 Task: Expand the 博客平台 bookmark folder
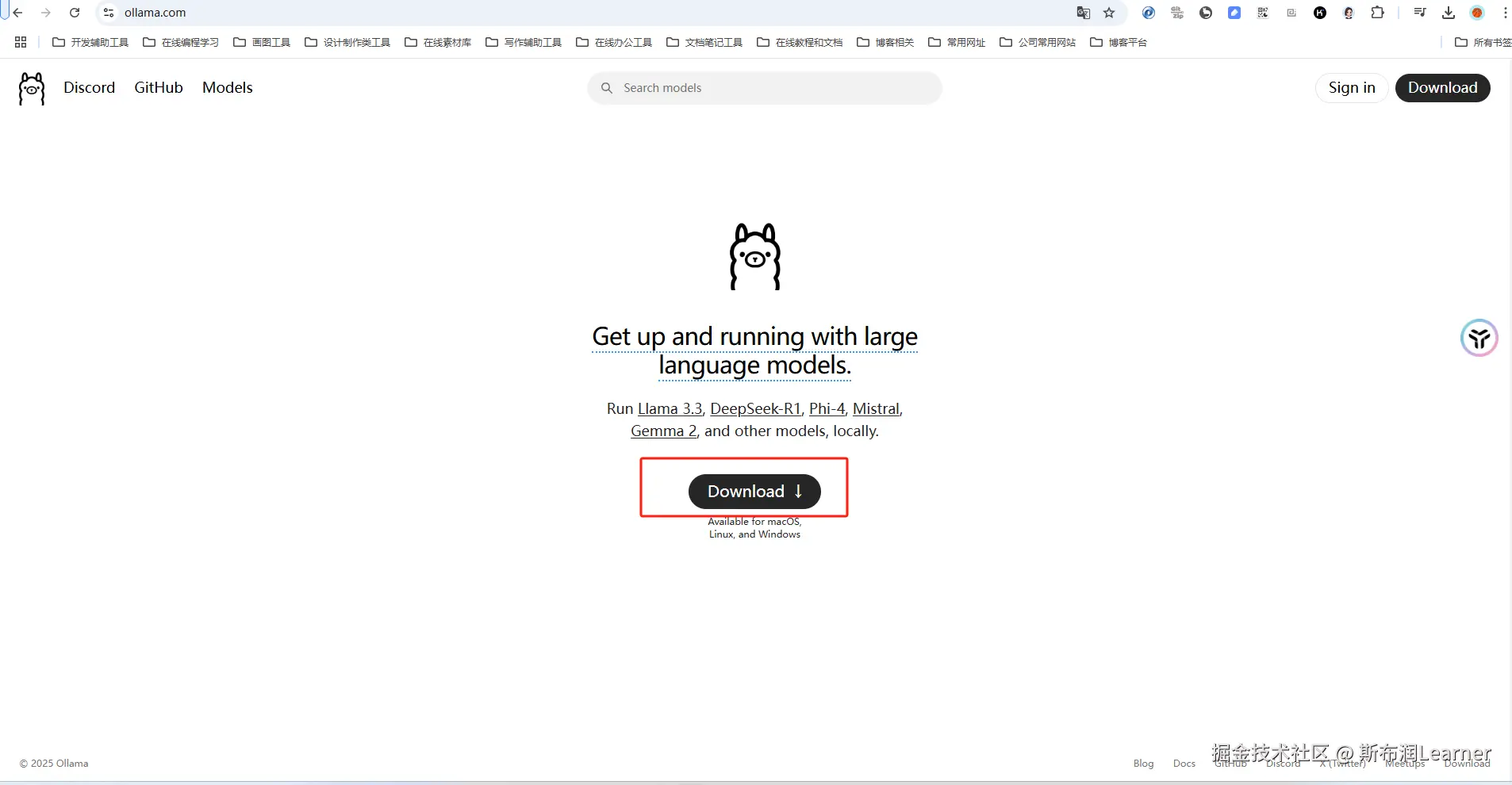click(x=1119, y=42)
